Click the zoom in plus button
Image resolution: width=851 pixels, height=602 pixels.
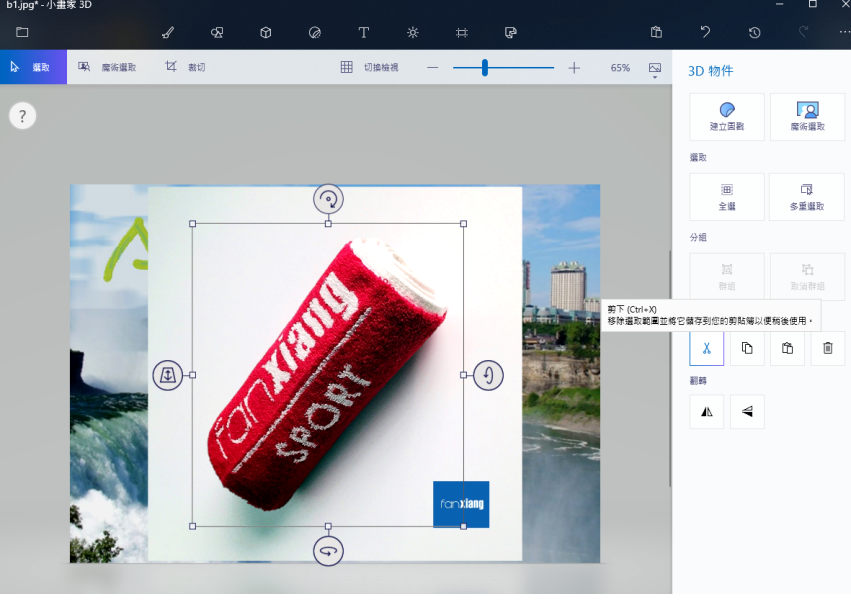coord(574,68)
